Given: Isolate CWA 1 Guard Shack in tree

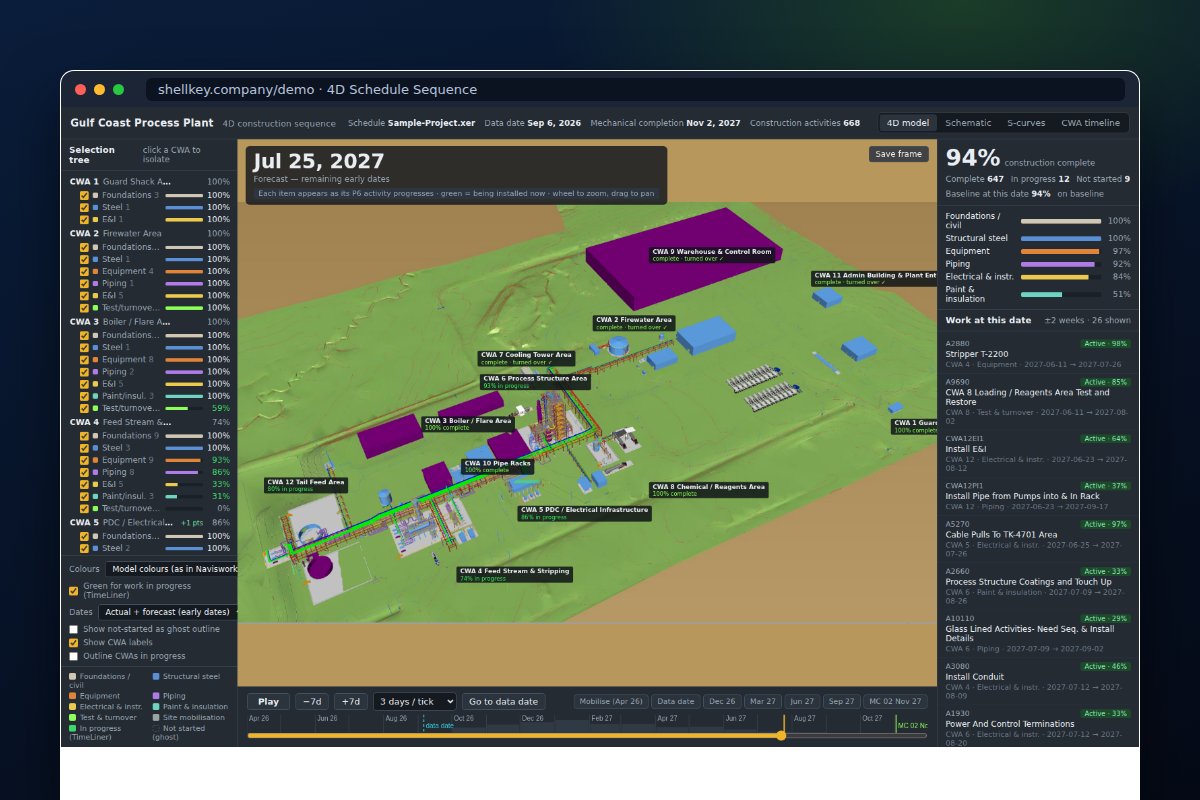Looking at the screenshot, I should pos(150,182).
